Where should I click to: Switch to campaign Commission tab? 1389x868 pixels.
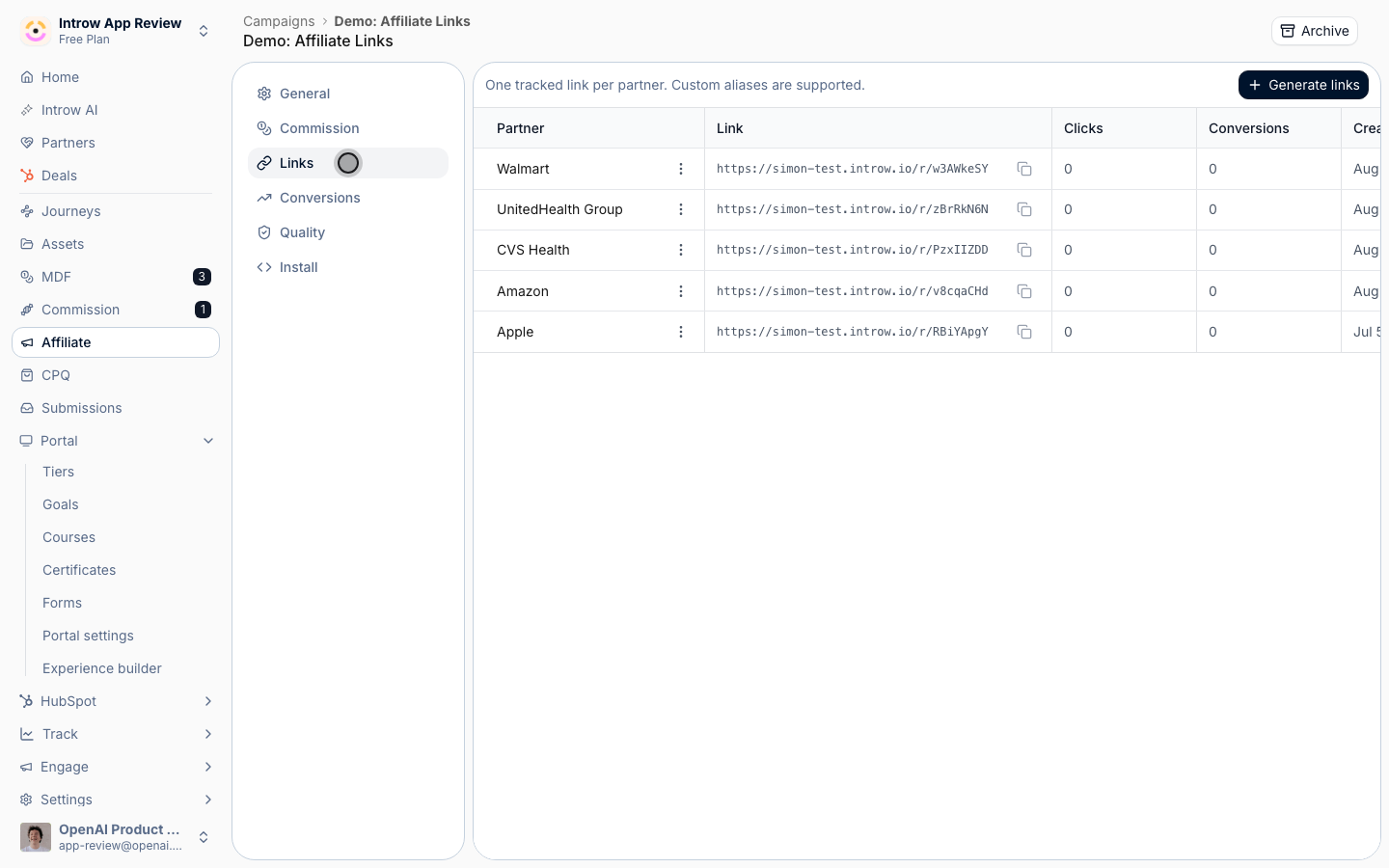pyautogui.click(x=348, y=128)
